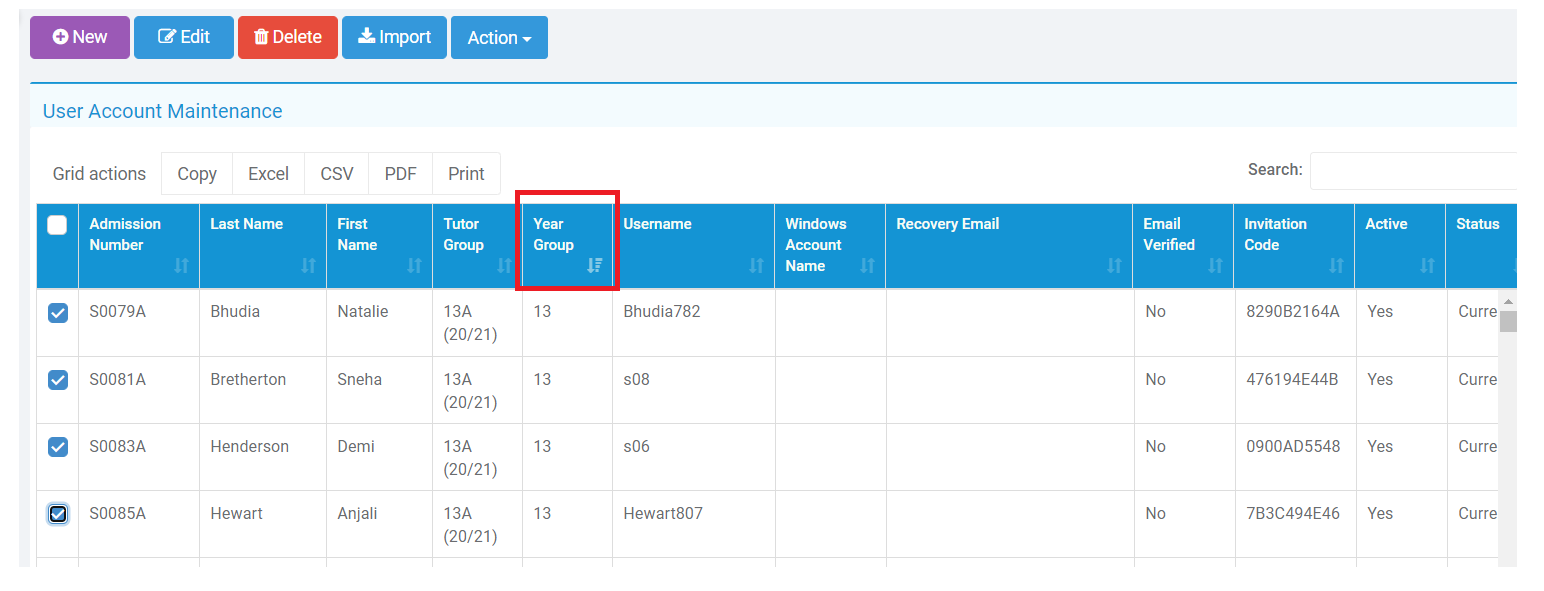Export the grid to Excel

tap(268, 173)
